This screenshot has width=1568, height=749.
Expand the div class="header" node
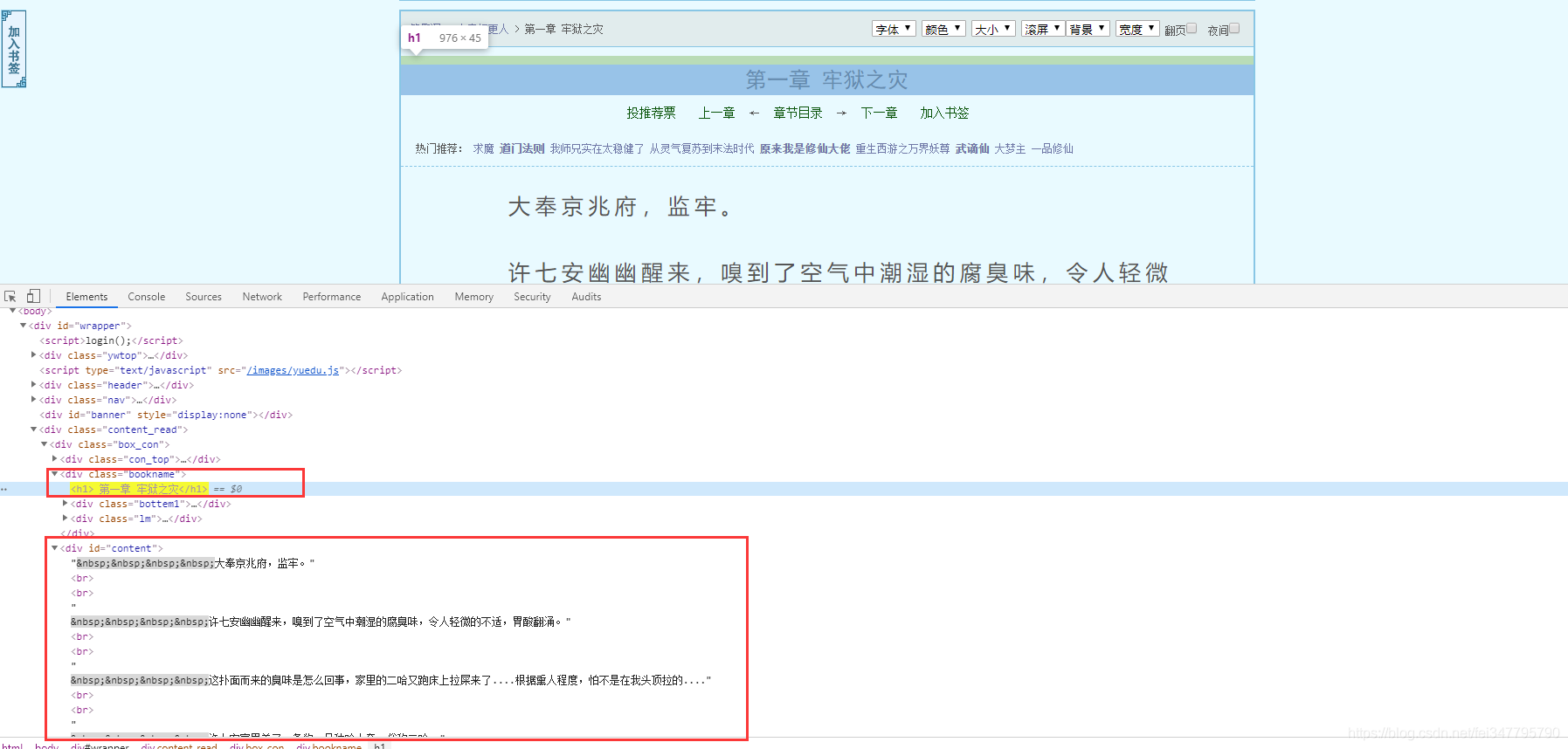(33, 385)
